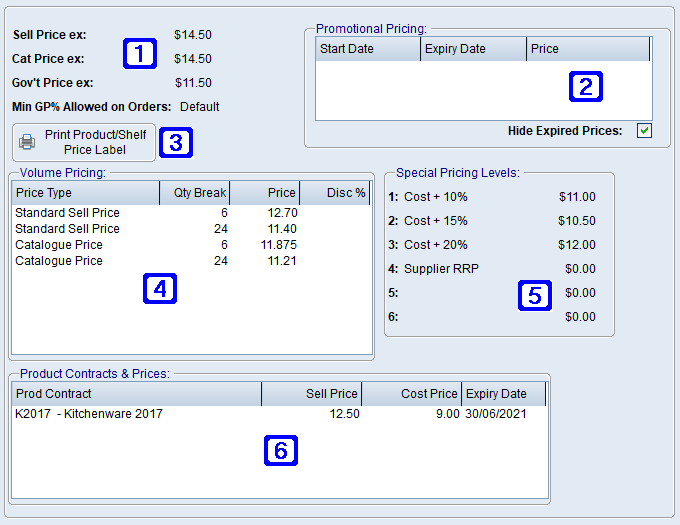Click the $10.50 special price value
Viewport: 680px width, 525px height.
[577, 221]
